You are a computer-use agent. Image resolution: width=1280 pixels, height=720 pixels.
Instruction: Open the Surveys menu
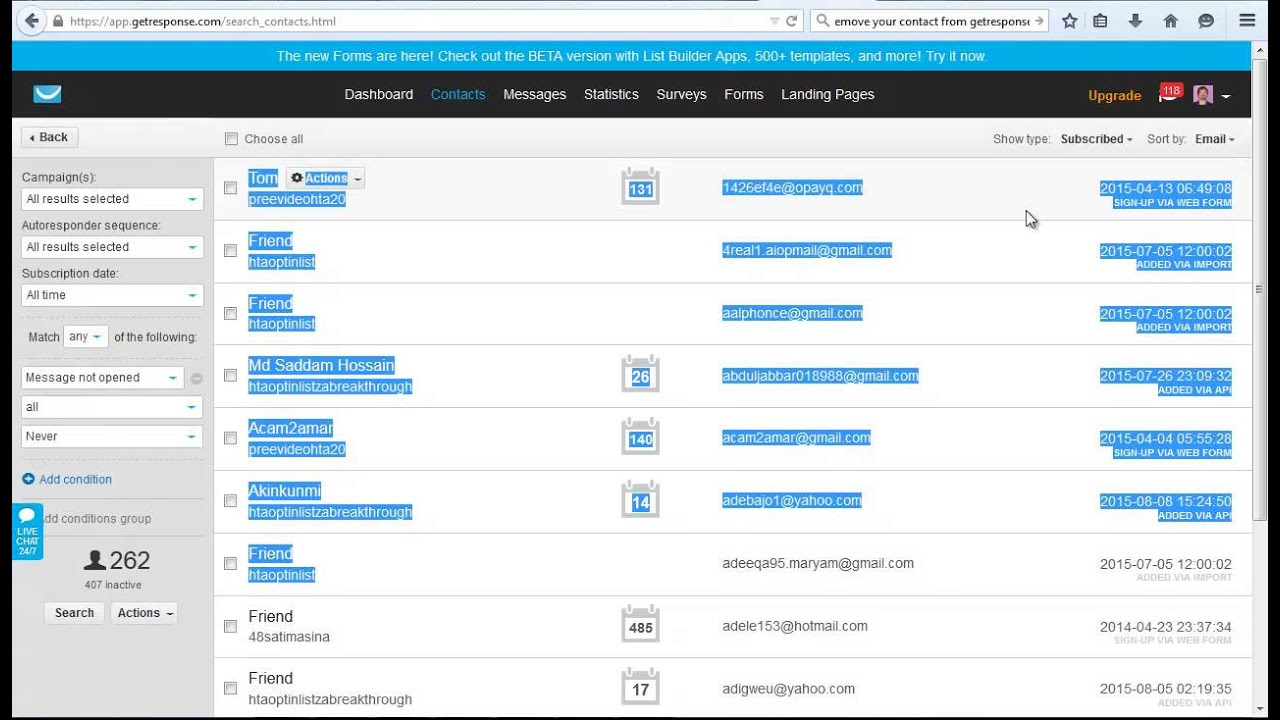pyautogui.click(x=681, y=94)
